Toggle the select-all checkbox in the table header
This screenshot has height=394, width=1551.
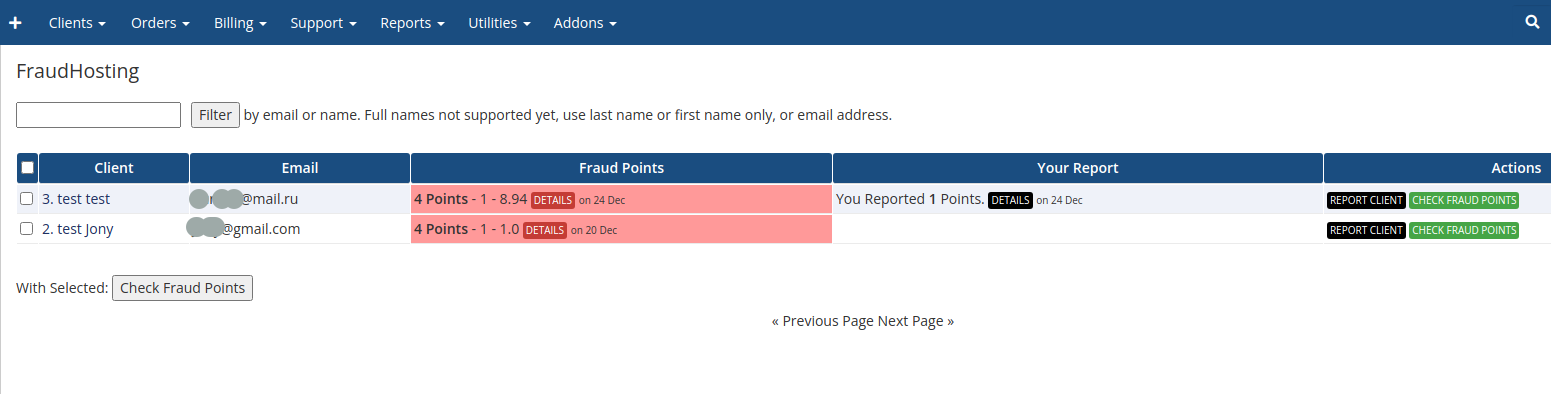pyautogui.click(x=27, y=168)
